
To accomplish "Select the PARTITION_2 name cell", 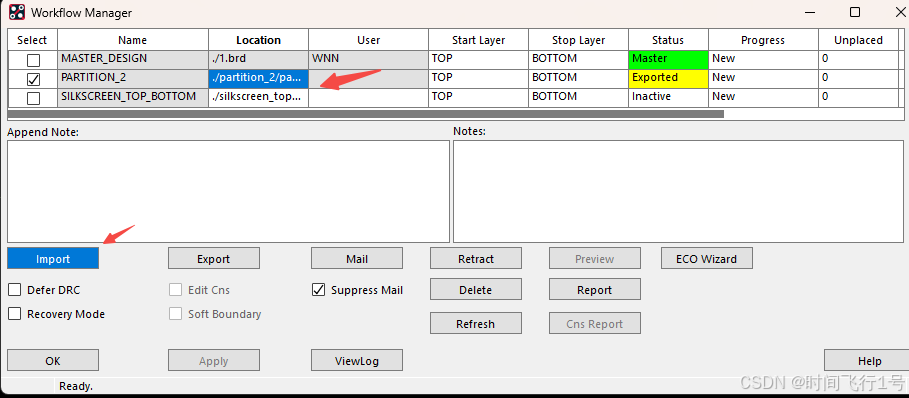I will [x=133, y=79].
